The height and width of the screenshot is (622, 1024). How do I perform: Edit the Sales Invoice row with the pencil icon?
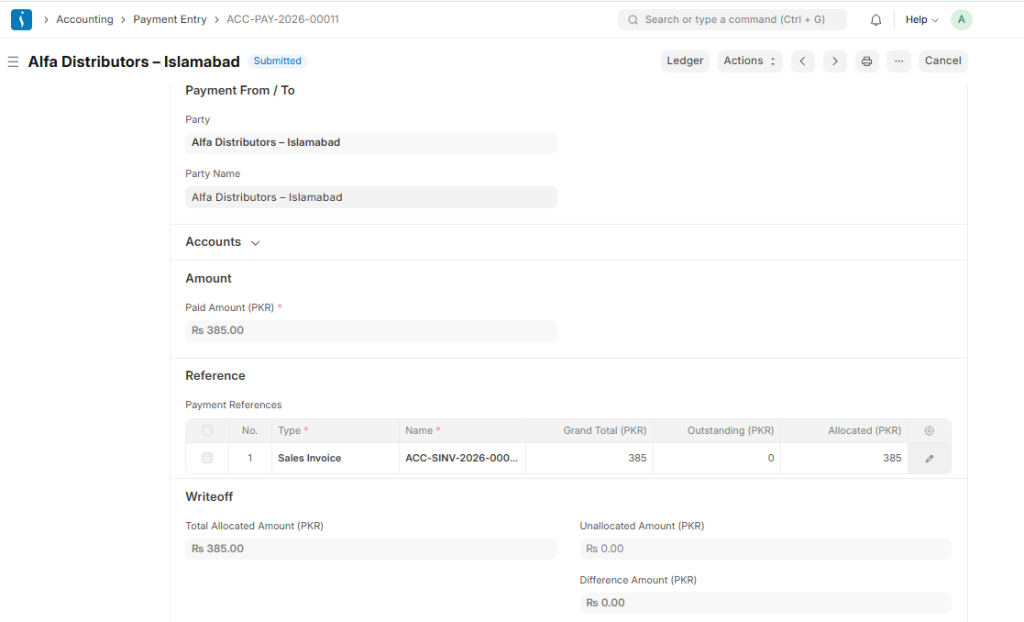[929, 458]
